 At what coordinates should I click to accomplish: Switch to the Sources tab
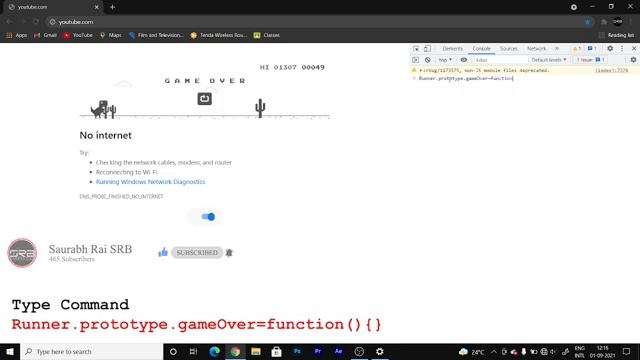point(509,49)
